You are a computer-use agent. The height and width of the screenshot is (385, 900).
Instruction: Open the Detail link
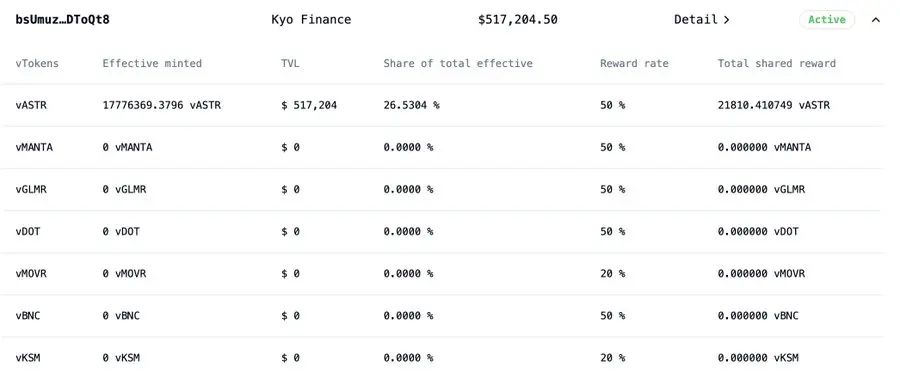coord(701,20)
